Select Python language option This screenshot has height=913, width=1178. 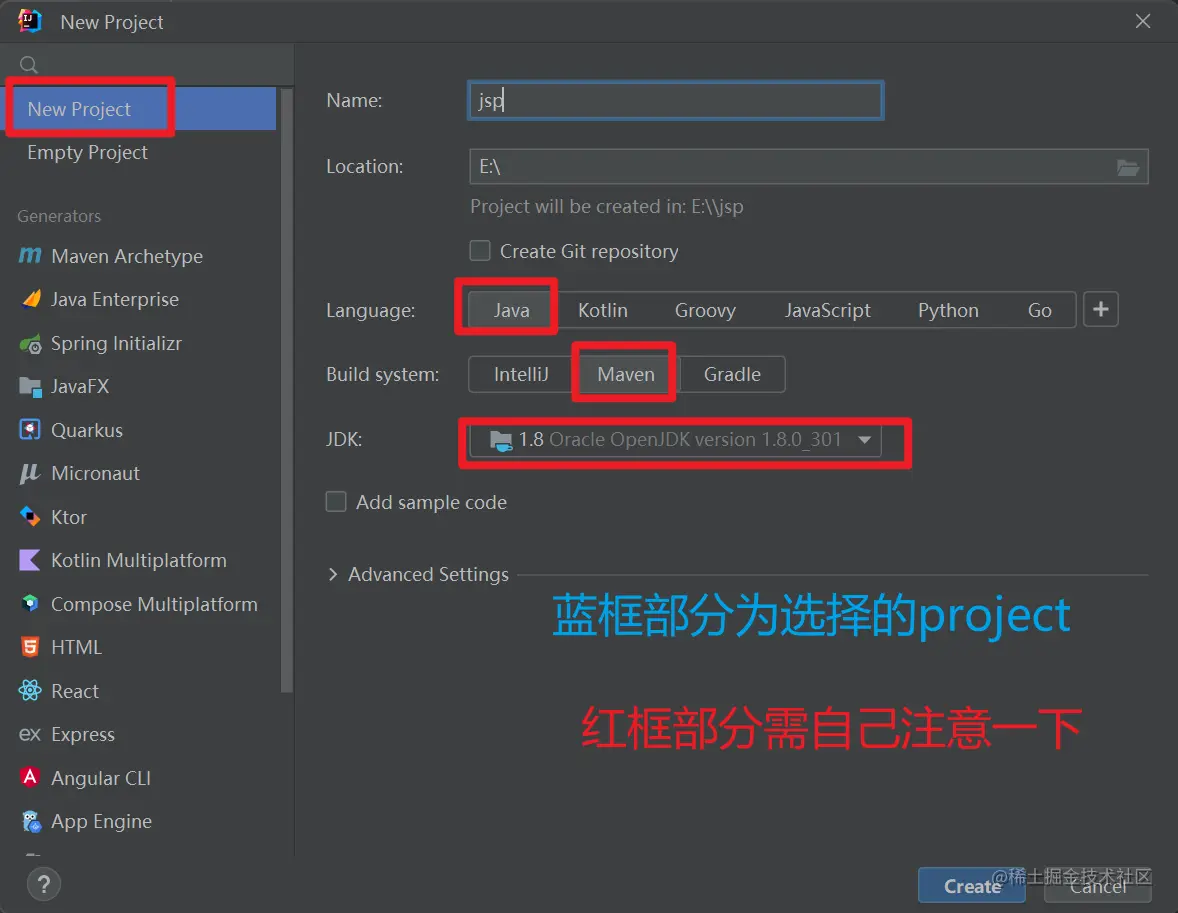tap(948, 310)
